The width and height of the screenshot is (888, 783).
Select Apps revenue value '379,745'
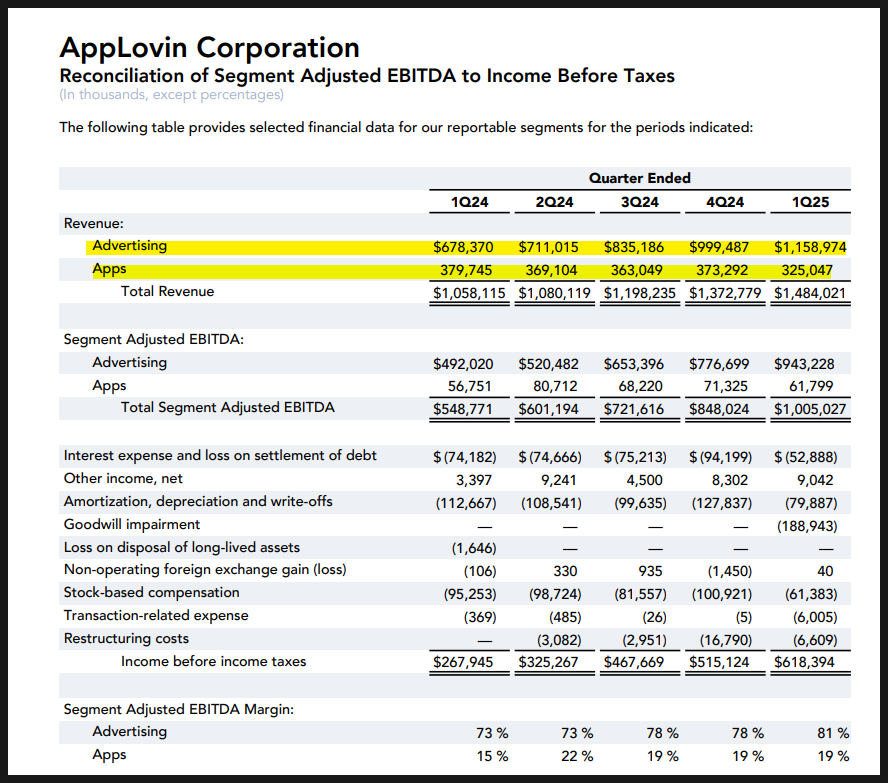pos(466,271)
